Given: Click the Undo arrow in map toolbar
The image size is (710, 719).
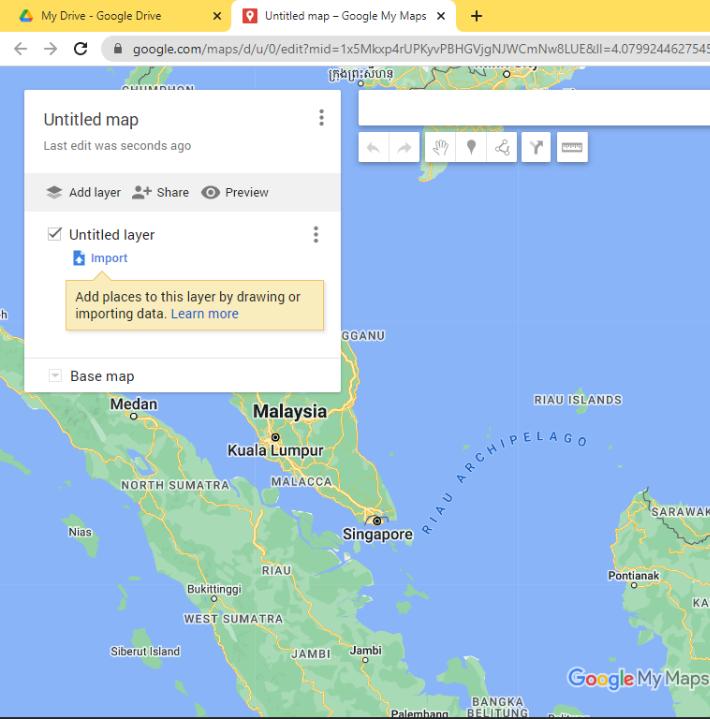Looking at the screenshot, I should [373, 148].
